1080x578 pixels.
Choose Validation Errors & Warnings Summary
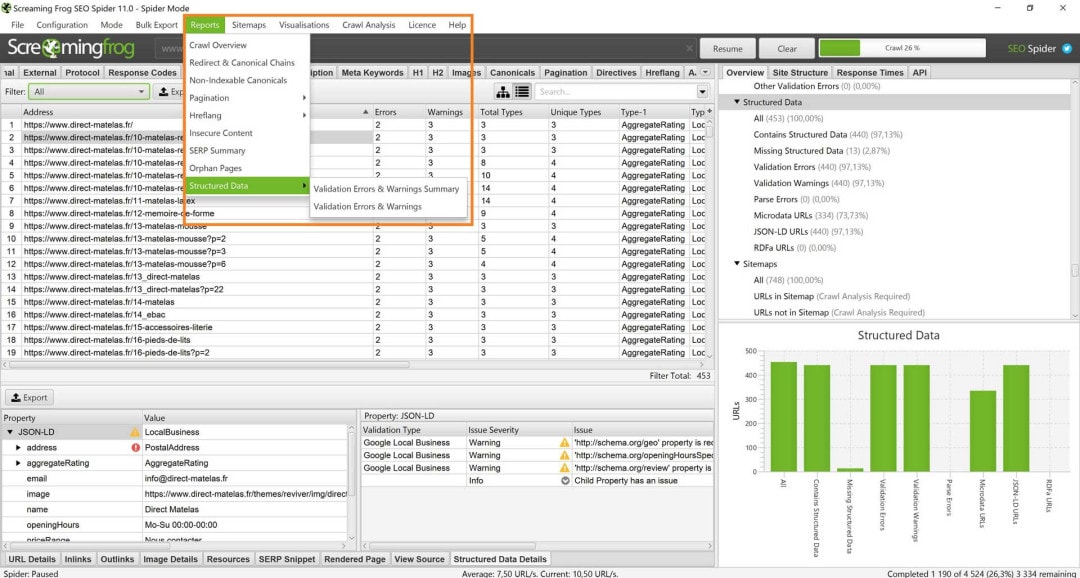point(386,189)
